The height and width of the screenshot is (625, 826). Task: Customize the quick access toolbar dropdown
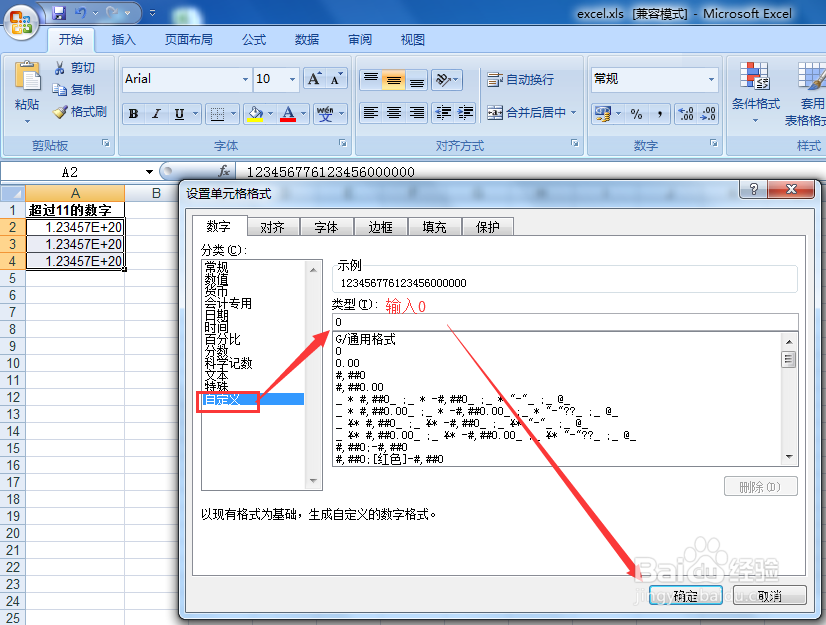point(153,13)
